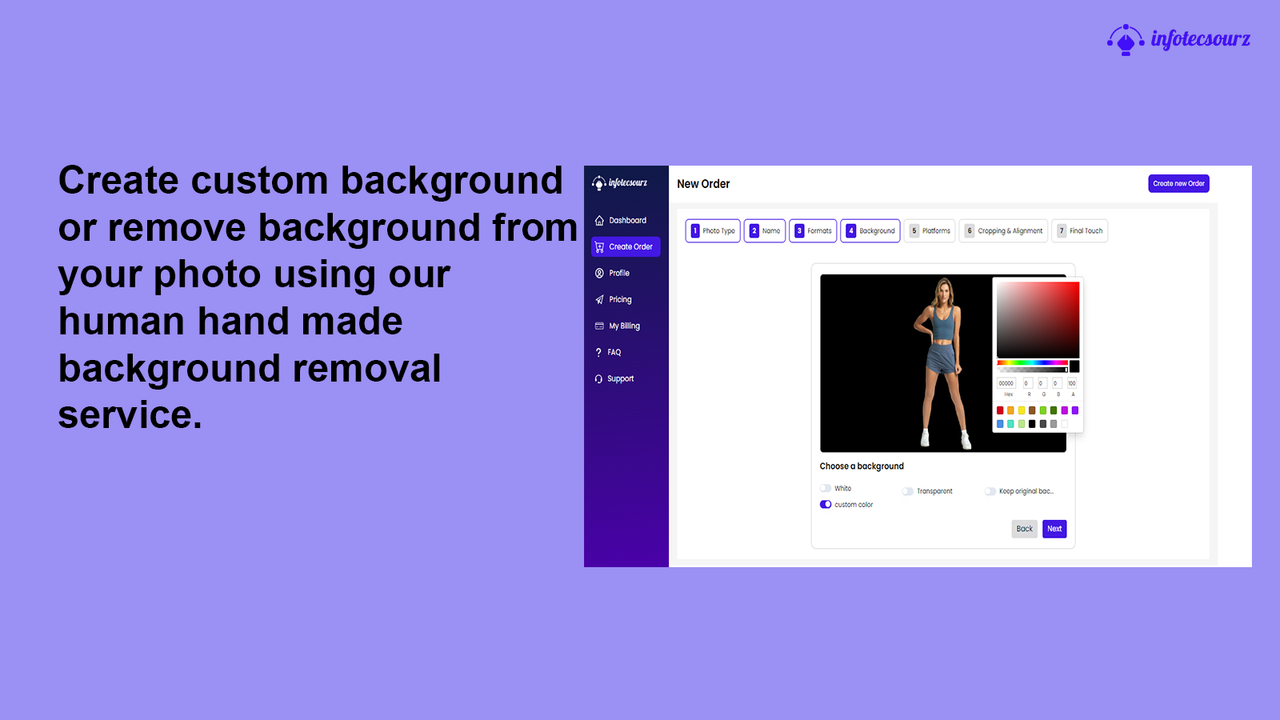Open FAQ via the question mark icon
1280x720 pixels.
[x=598, y=352]
